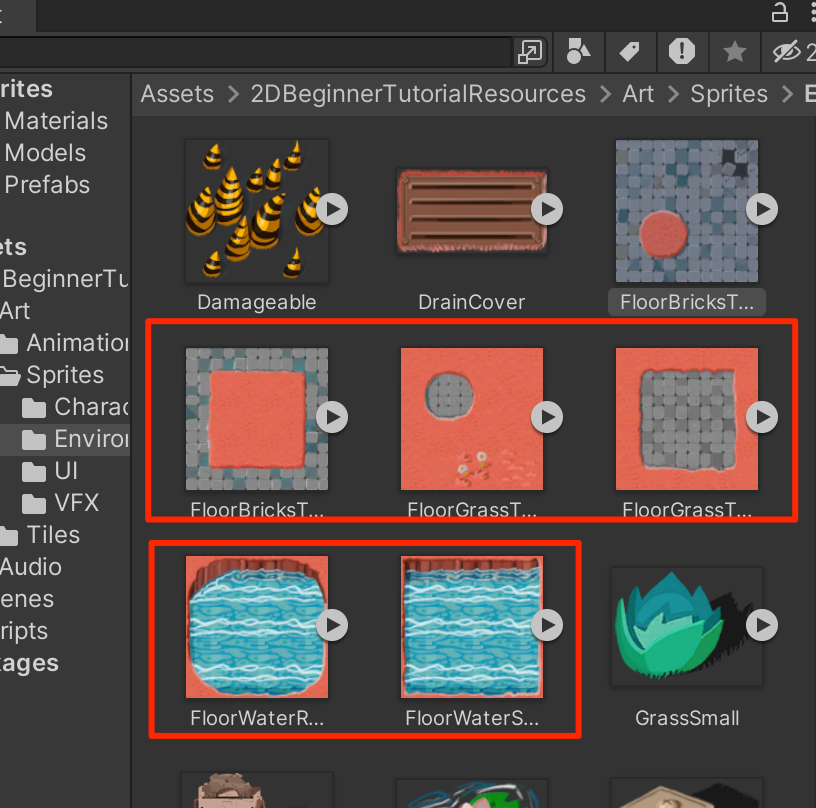The width and height of the screenshot is (816, 808).
Task: Select the FloorWaterR... rounded water thumbnail
Action: pyautogui.click(x=257, y=627)
